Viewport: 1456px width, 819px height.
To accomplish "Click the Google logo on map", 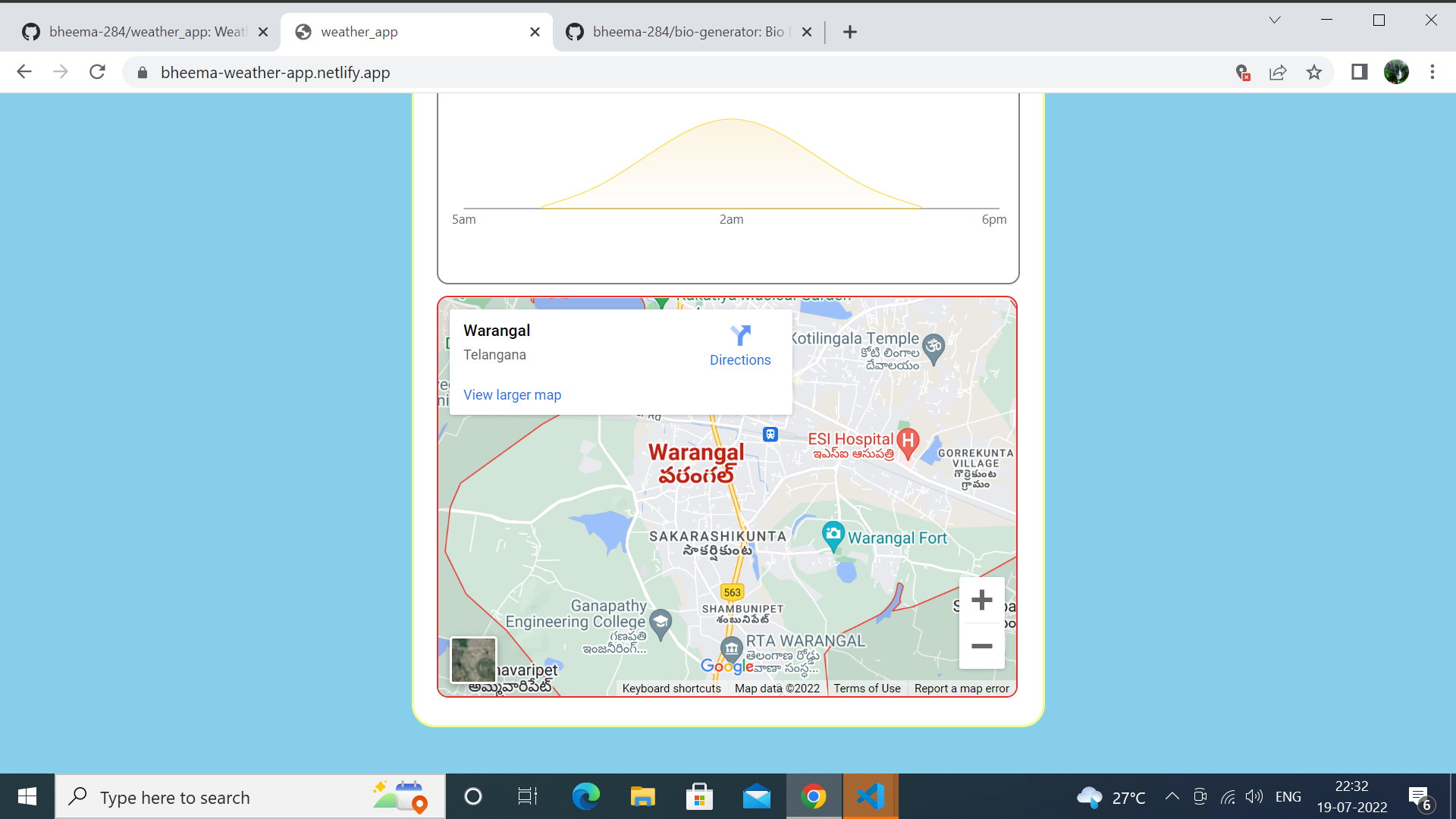I will 726,666.
